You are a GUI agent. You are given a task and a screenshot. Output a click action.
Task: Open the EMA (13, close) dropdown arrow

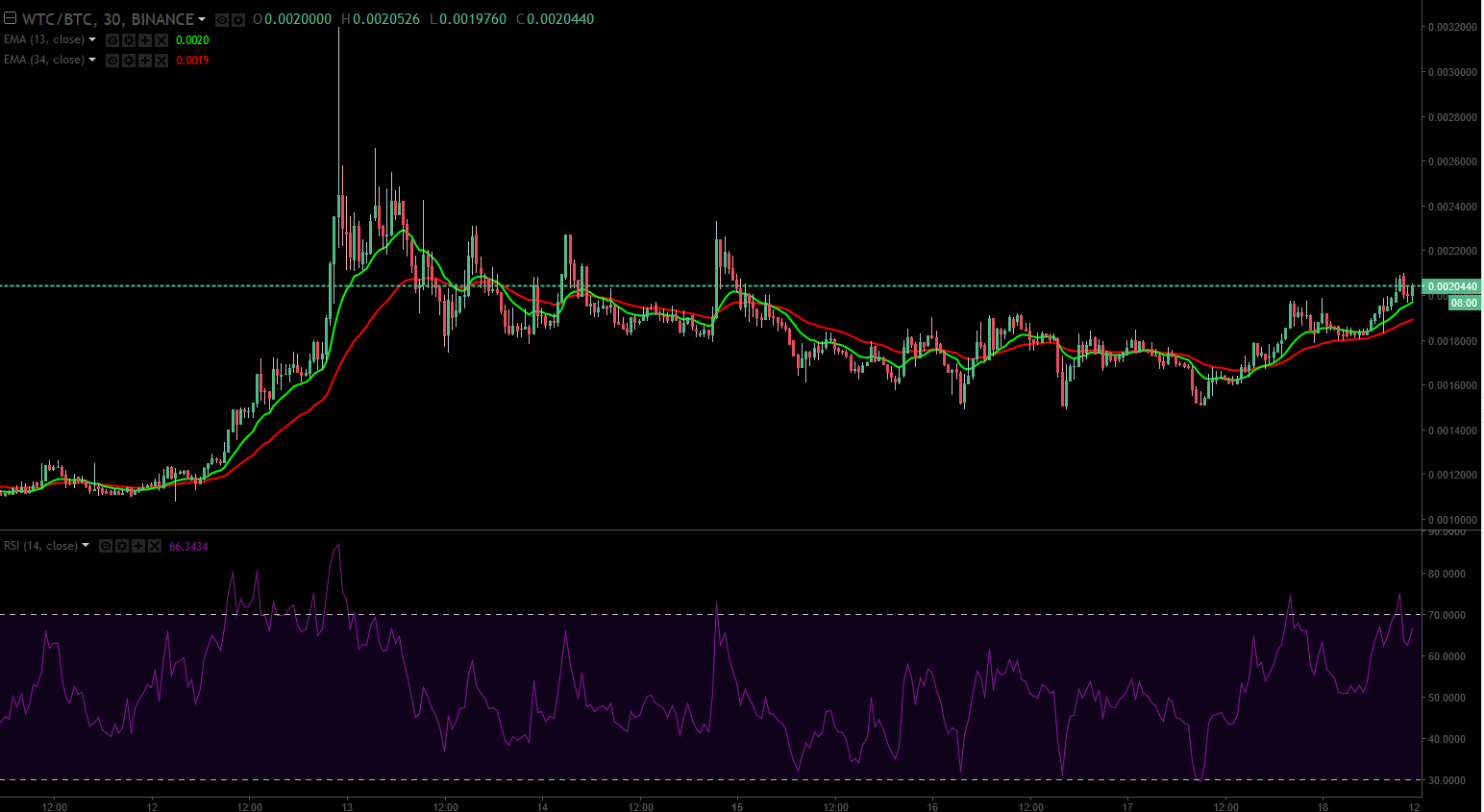click(x=92, y=39)
